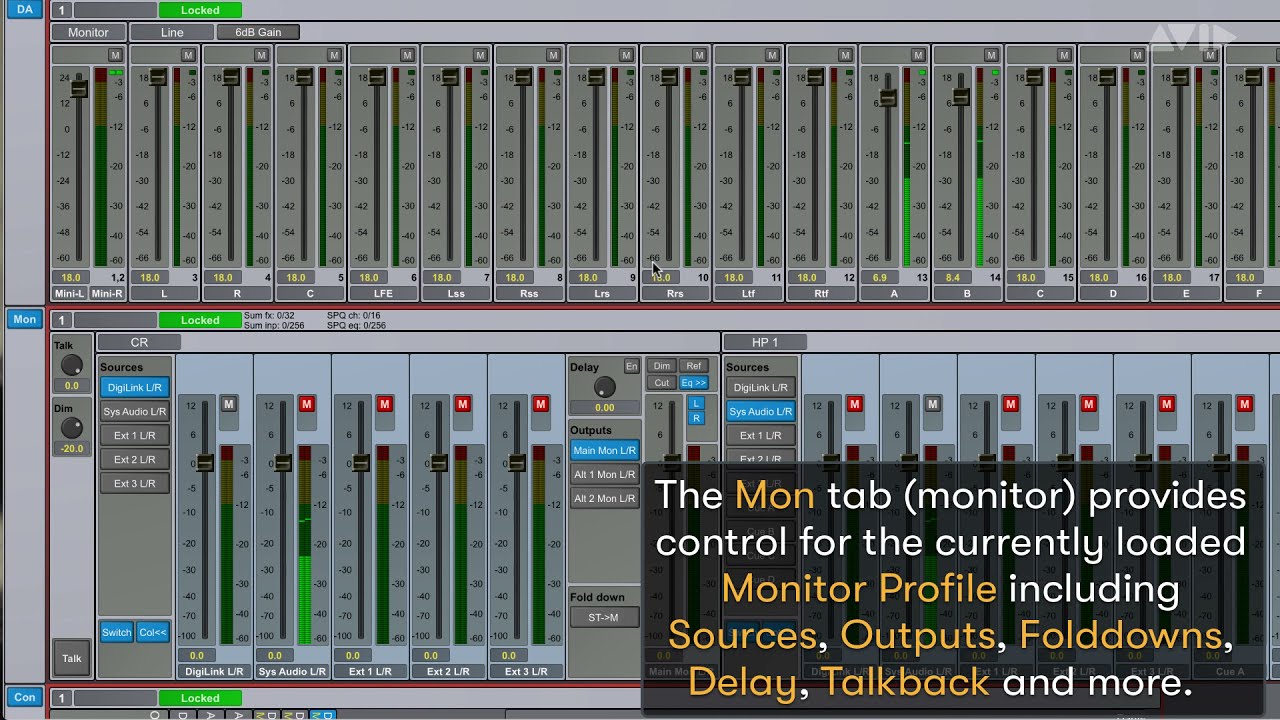Unmute the Ext 3 L/R strip in CR

tap(541, 404)
